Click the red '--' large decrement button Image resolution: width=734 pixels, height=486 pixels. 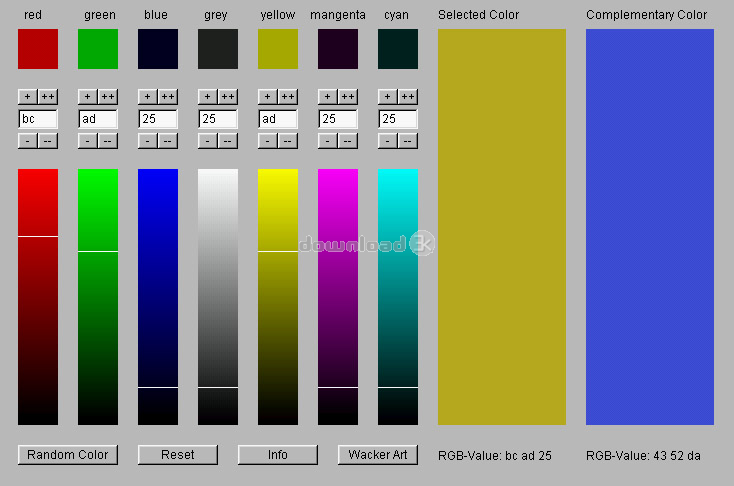pos(48,140)
